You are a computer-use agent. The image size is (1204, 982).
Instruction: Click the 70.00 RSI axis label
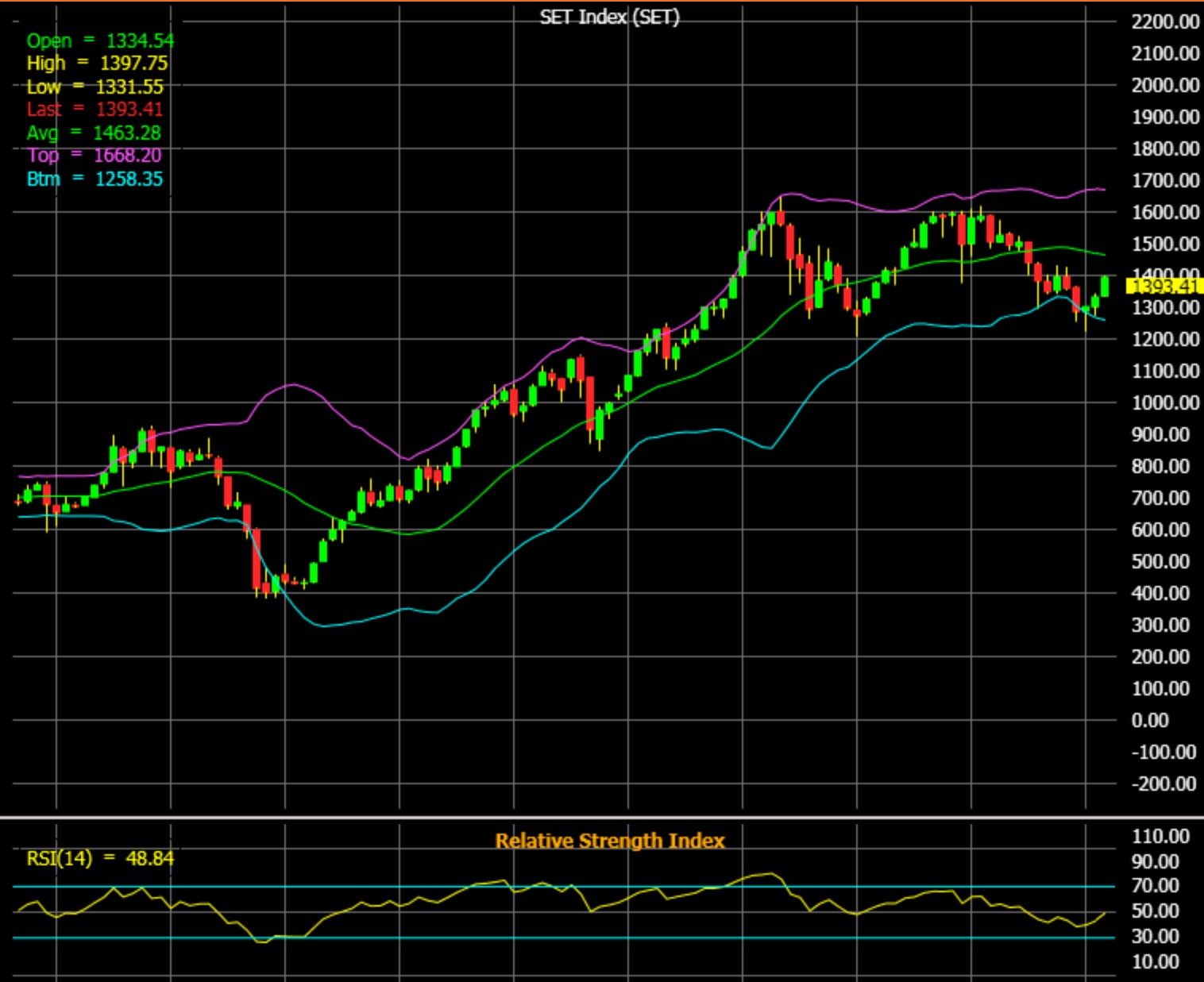click(1156, 885)
